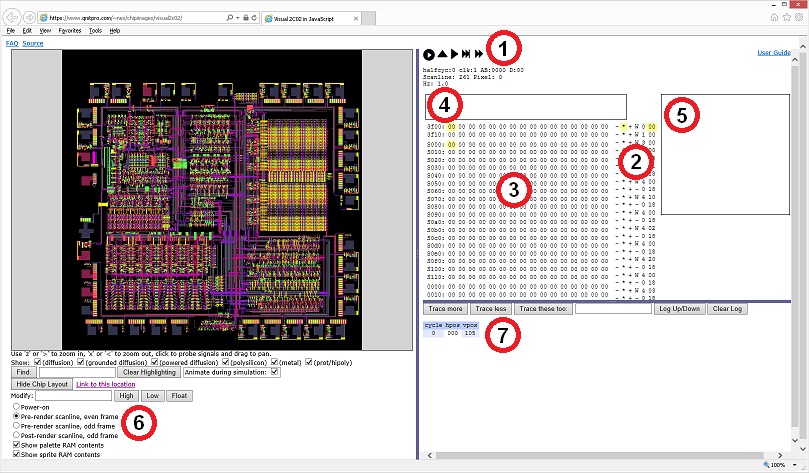The height and width of the screenshot is (473, 809).
Task: Uncheck Show palette RAM contents
Action: 16,445
